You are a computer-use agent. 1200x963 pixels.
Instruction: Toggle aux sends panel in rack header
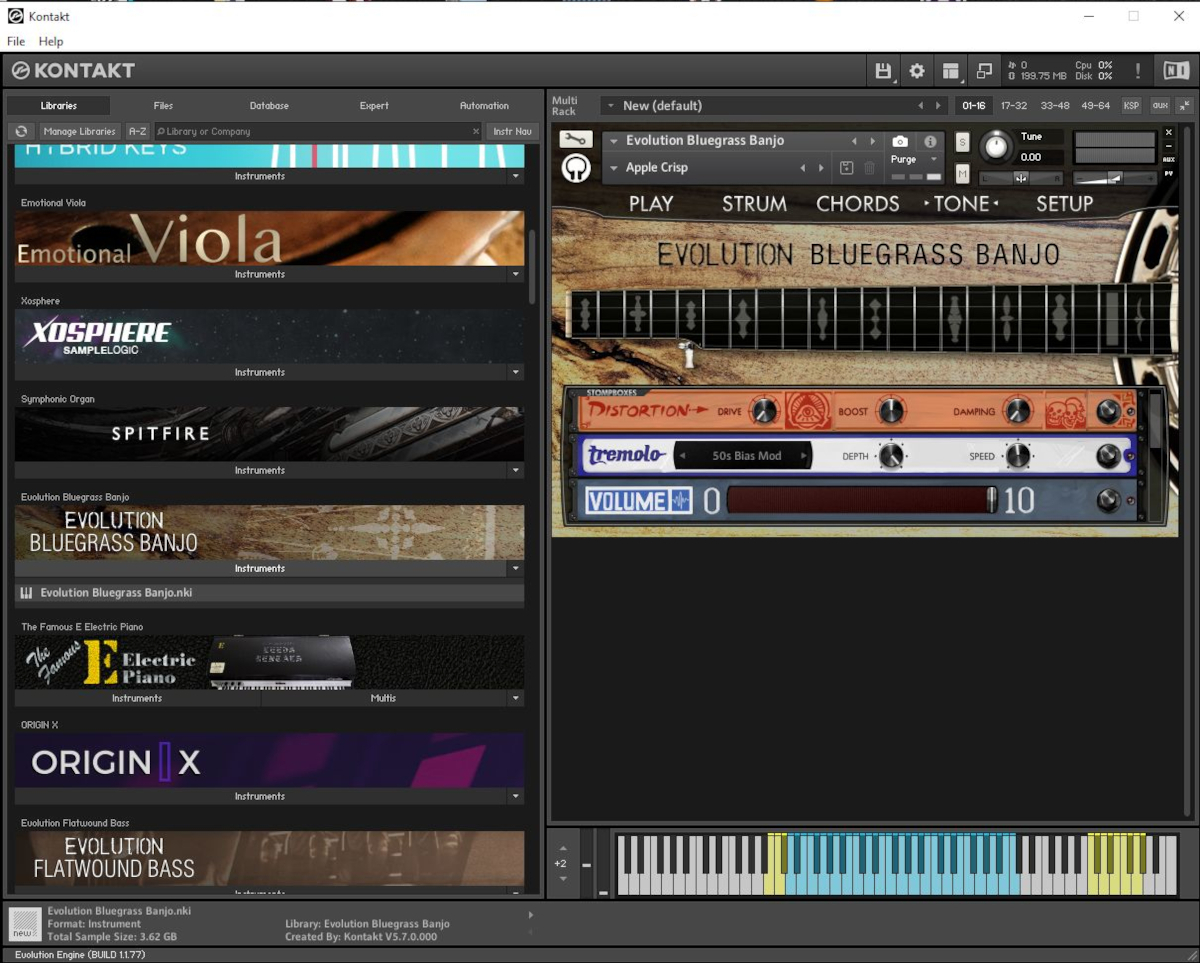(1160, 105)
